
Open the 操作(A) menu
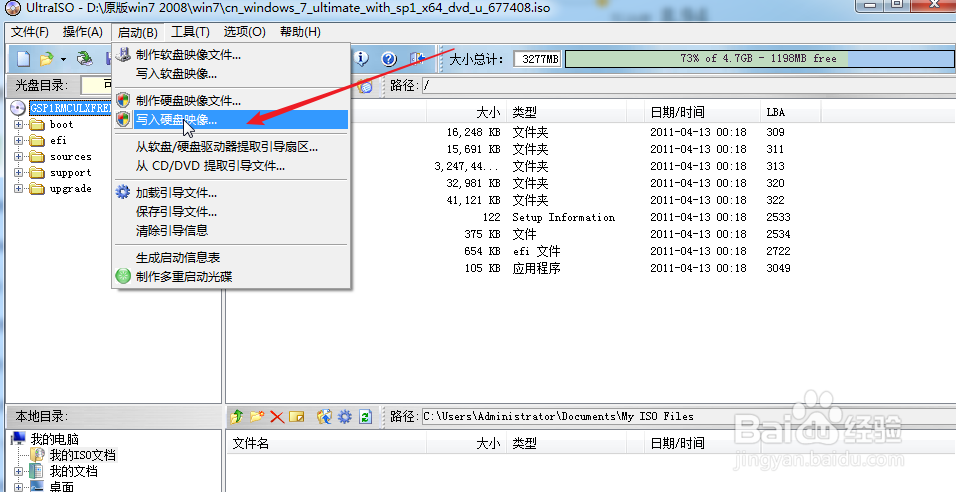(82, 32)
